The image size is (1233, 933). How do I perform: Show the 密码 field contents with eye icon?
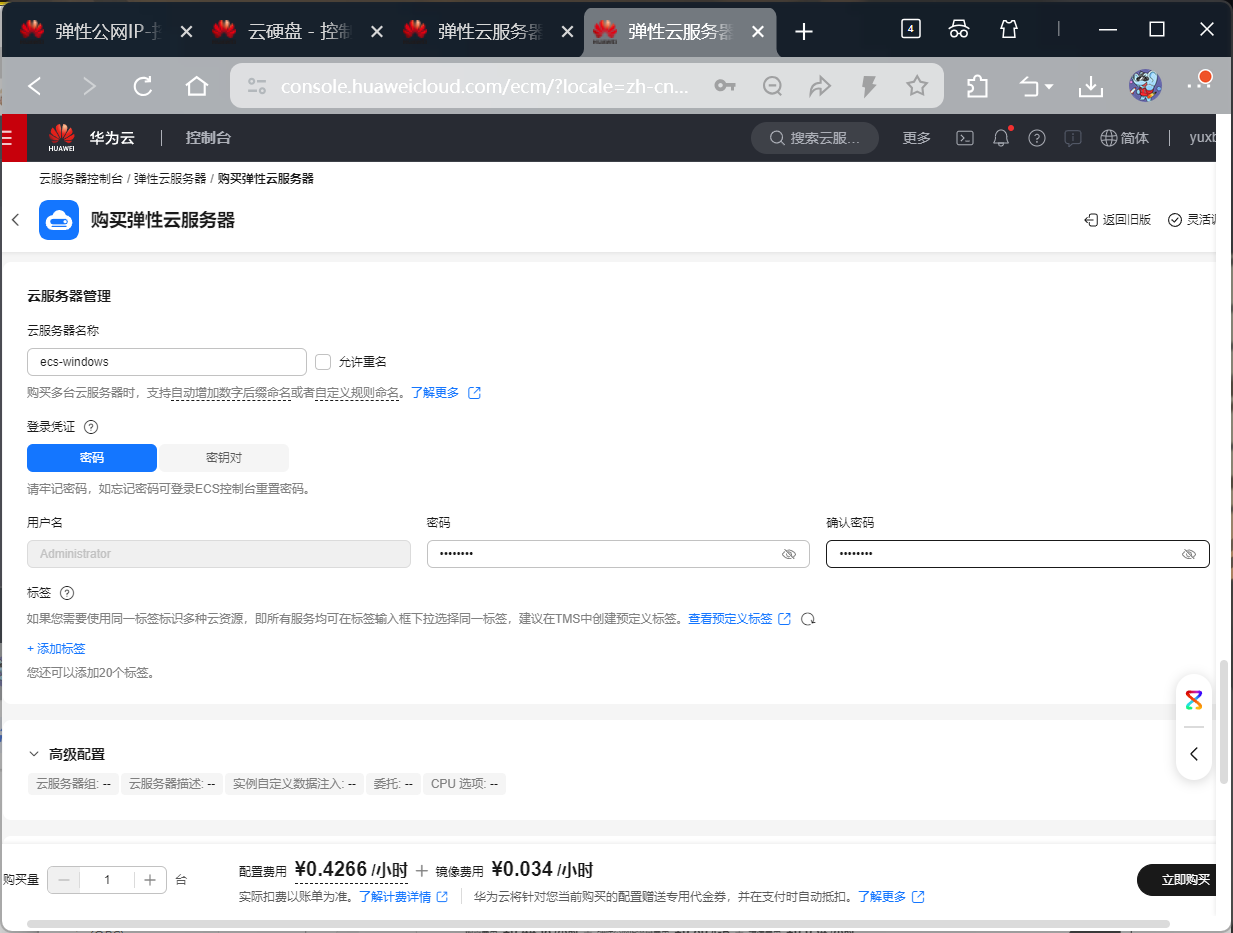pos(789,554)
